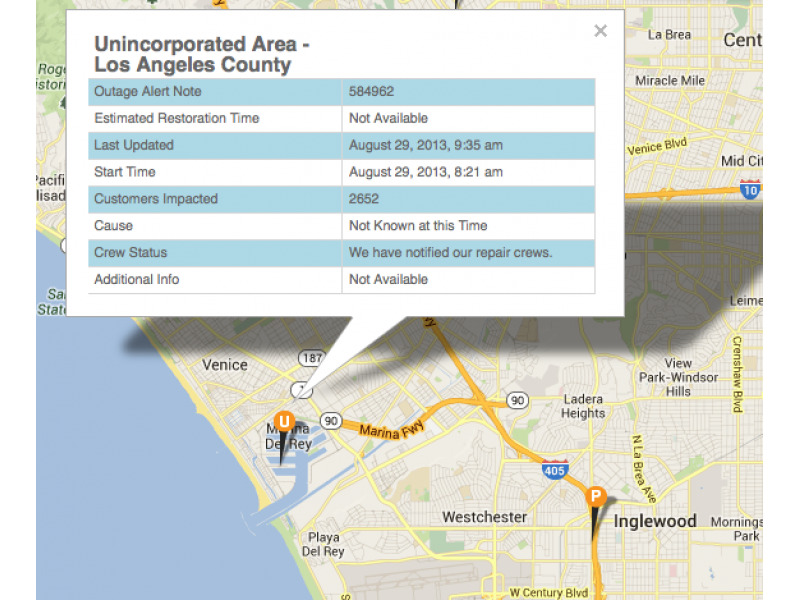Image resolution: width=800 pixels, height=600 pixels.
Task: Click the Venice label on the map
Action: click(x=224, y=365)
